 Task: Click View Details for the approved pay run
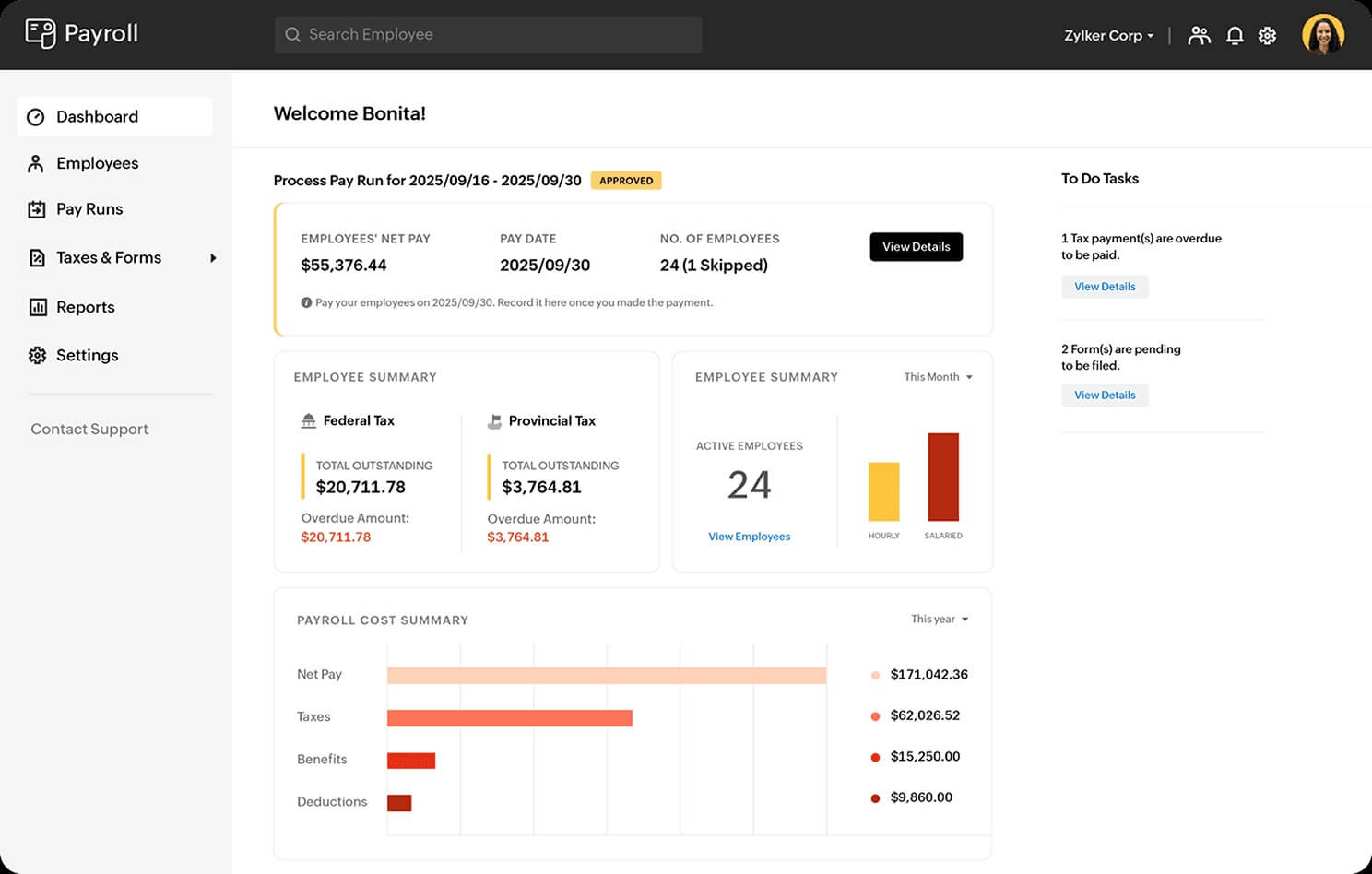click(916, 246)
